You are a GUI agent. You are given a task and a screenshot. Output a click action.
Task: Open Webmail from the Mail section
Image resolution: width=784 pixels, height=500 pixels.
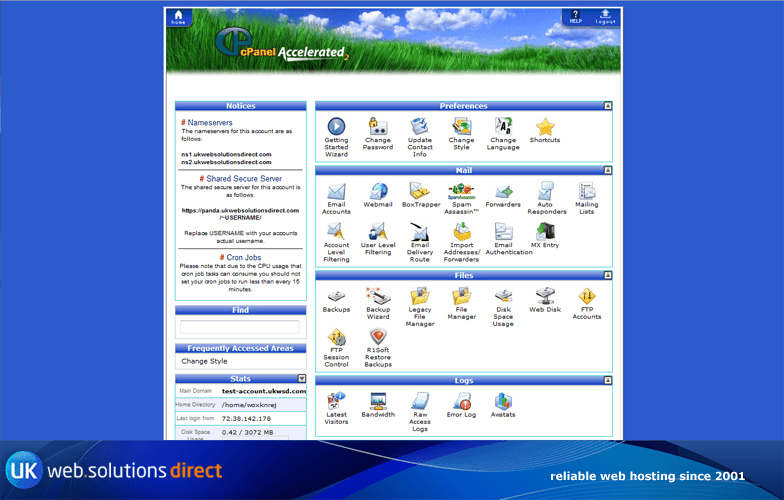pyautogui.click(x=378, y=191)
